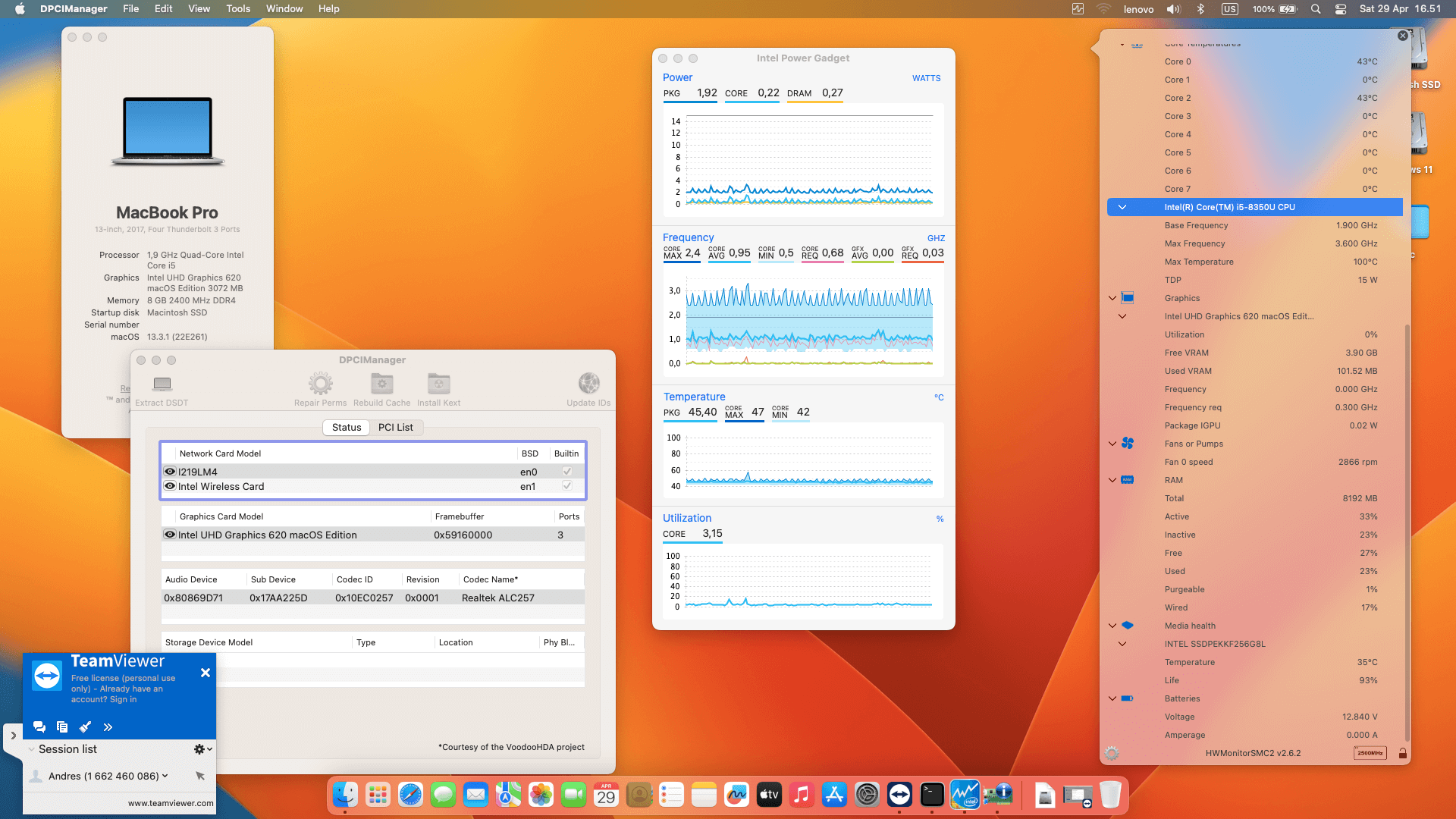Open TeamViewer from the Dock
1456x819 pixels.
(x=899, y=795)
